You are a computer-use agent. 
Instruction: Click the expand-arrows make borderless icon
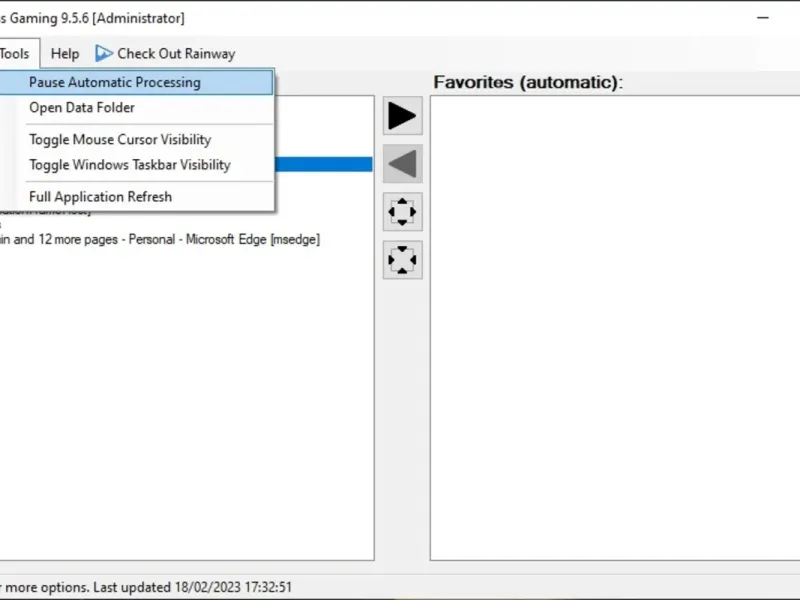(403, 212)
